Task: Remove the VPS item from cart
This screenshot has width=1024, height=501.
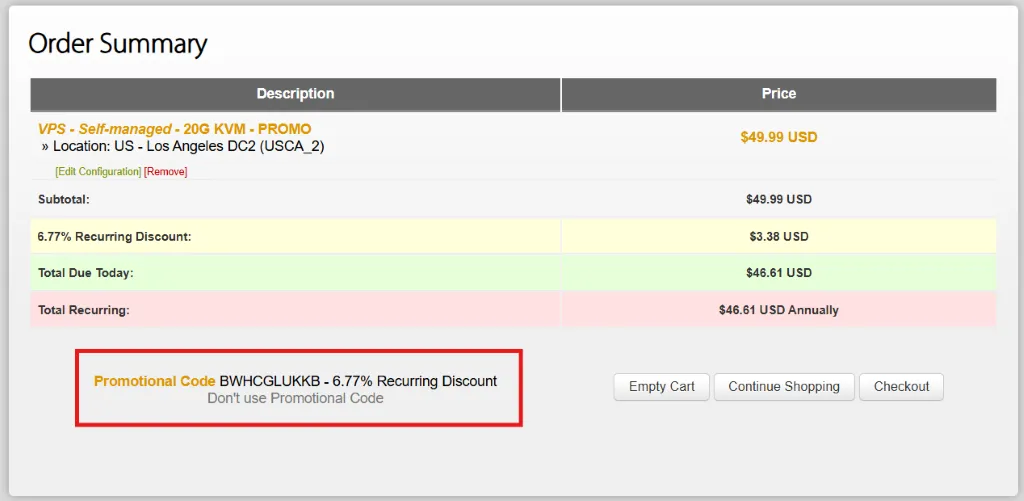Action: [x=166, y=172]
